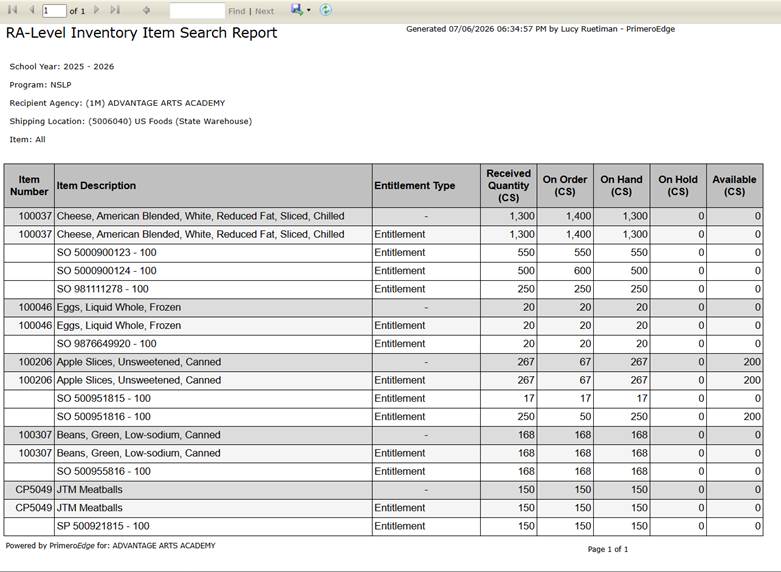Click Received Quantity column header

point(509,185)
